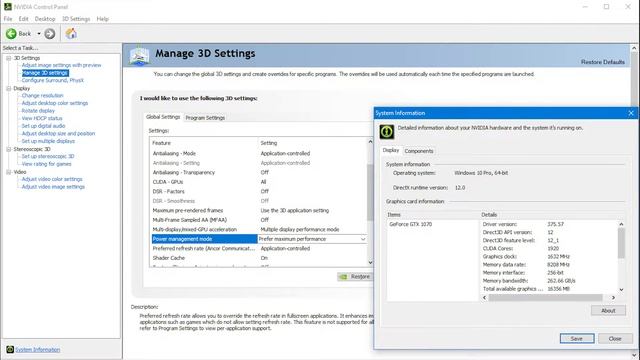Screen dimensions: 640x360
Task: Open the Edit menu
Action: [x=23, y=19]
